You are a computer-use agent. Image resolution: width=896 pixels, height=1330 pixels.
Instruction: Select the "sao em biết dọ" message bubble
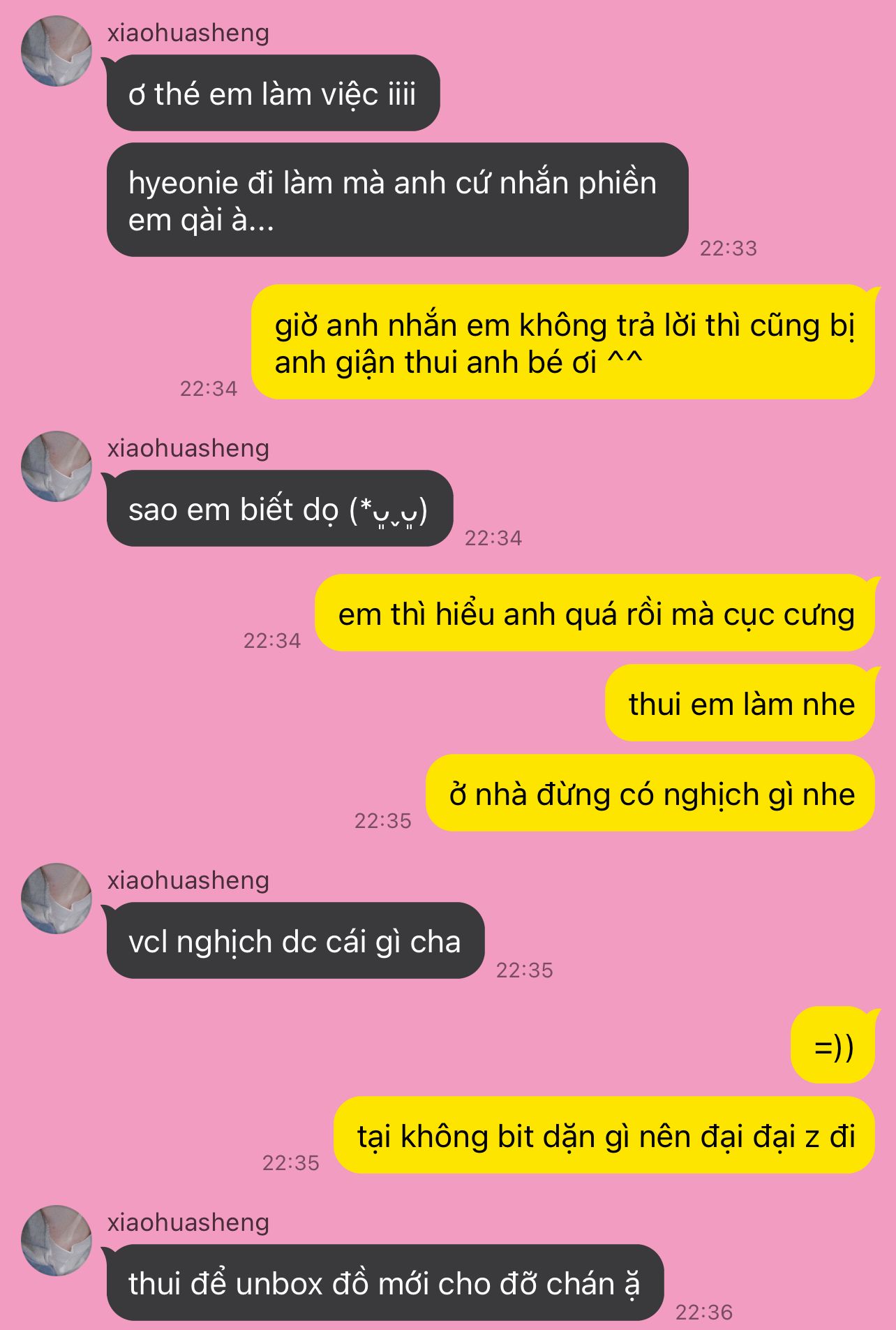tap(279, 508)
